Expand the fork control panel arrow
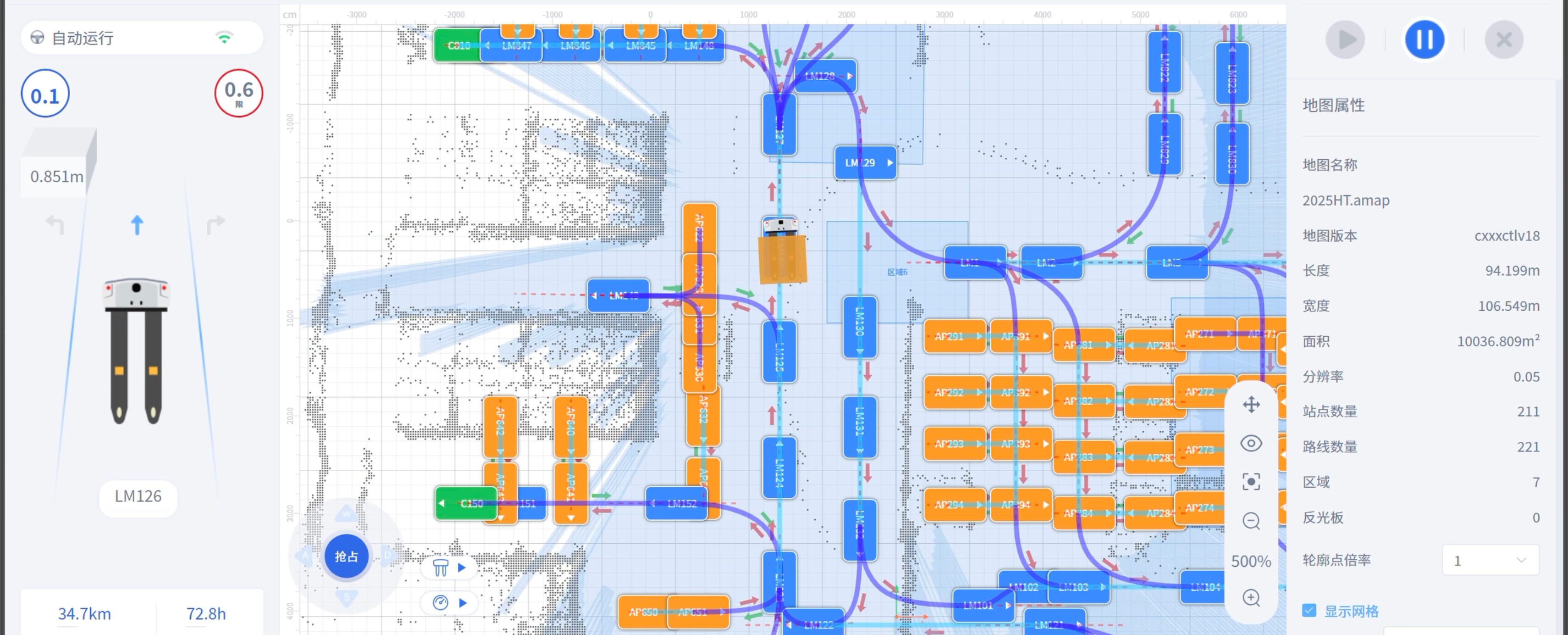1568x635 pixels. (x=461, y=568)
